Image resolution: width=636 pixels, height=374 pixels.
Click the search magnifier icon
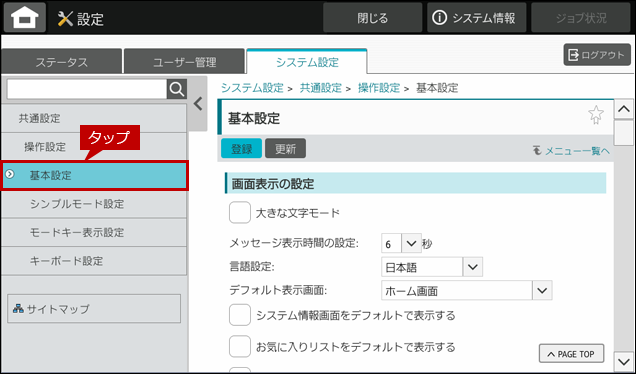(177, 89)
